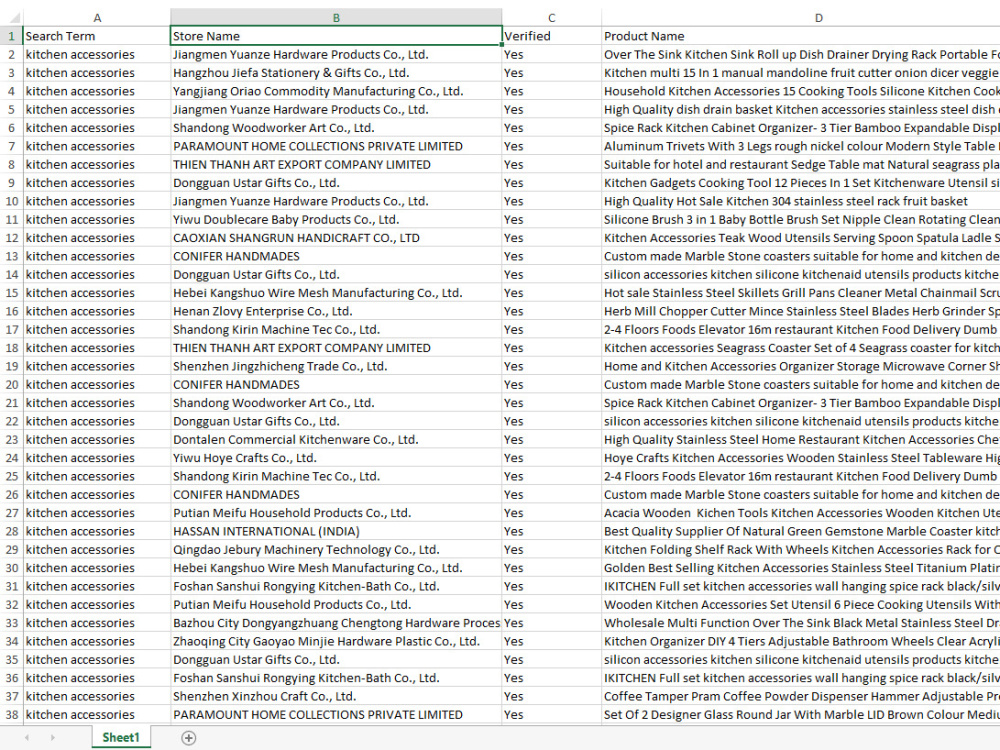This screenshot has height=750, width=1000.
Task: Click Herb Mill Chopper Cutter product cell
Action: (x=800, y=311)
